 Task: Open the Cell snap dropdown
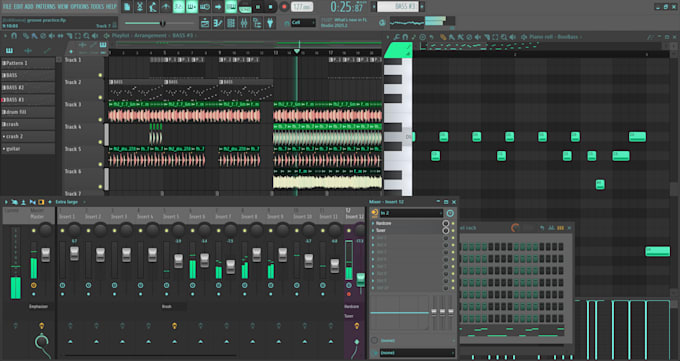tap(303, 23)
